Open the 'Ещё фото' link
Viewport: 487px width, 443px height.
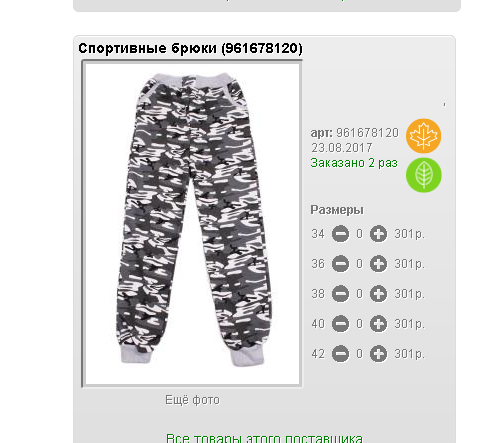pyautogui.click(x=192, y=400)
